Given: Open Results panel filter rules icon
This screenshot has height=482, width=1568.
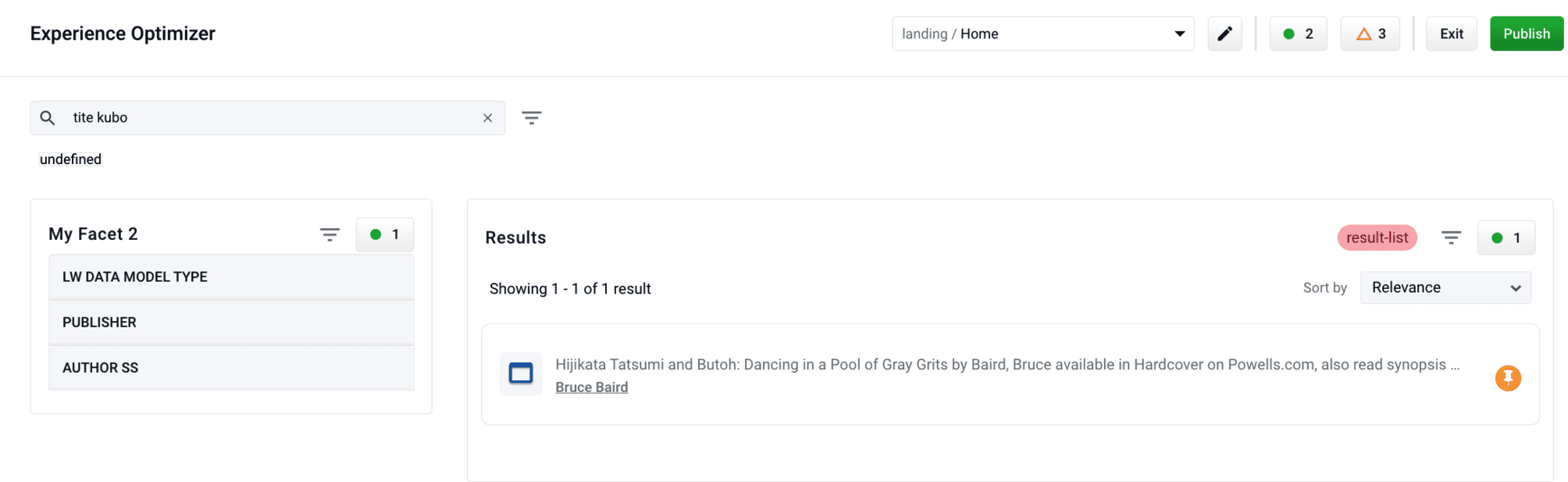Looking at the screenshot, I should click(x=1451, y=237).
